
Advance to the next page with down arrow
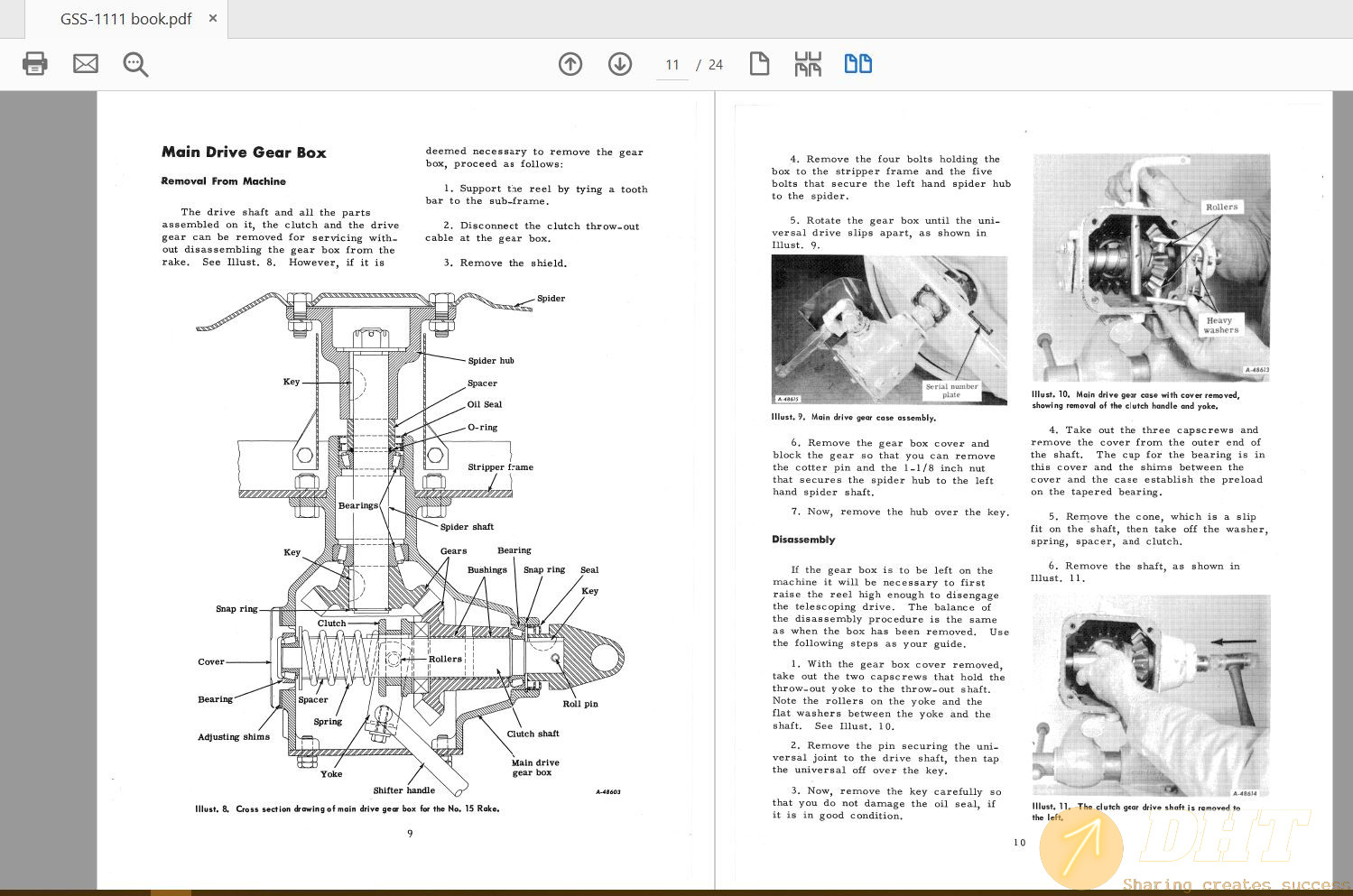620,64
